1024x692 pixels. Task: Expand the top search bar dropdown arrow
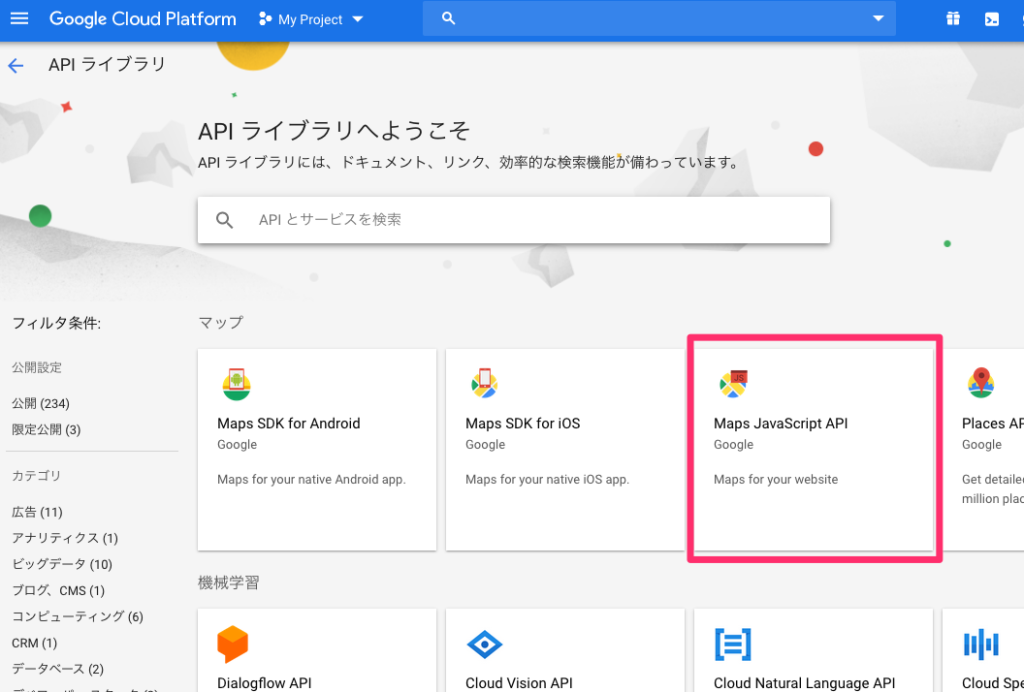point(878,18)
